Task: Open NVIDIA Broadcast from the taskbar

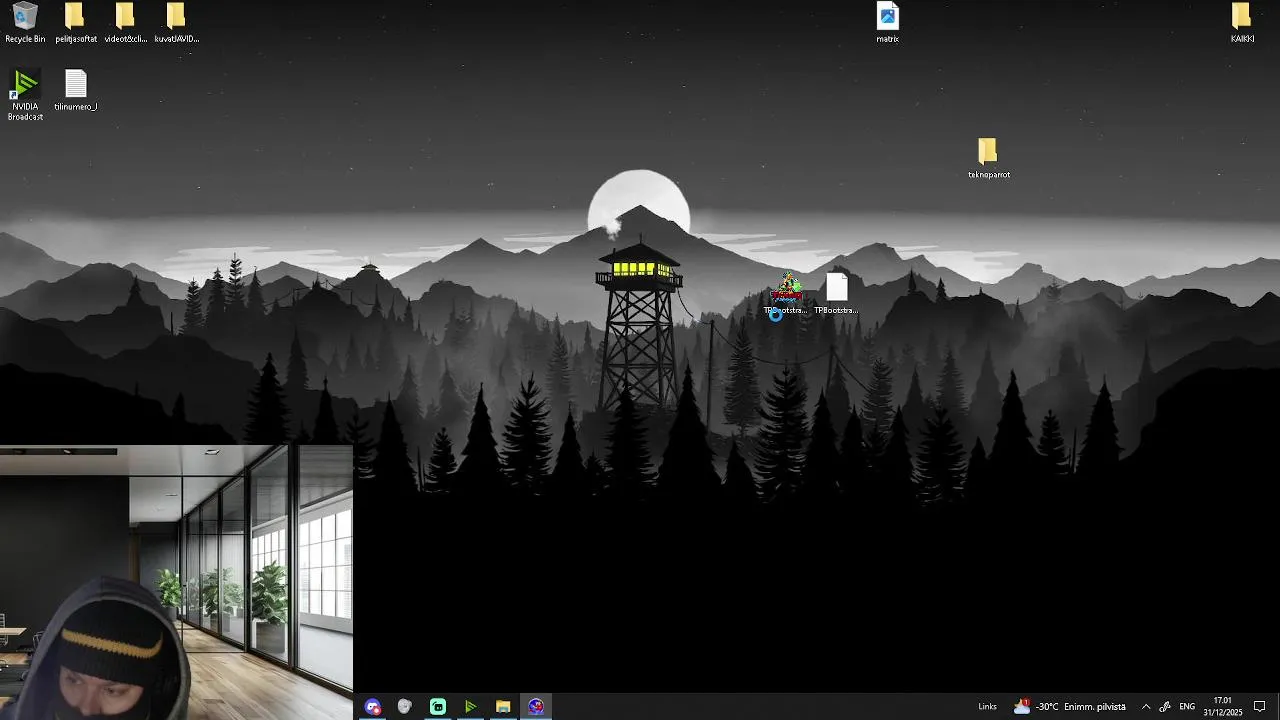Action: click(470, 706)
